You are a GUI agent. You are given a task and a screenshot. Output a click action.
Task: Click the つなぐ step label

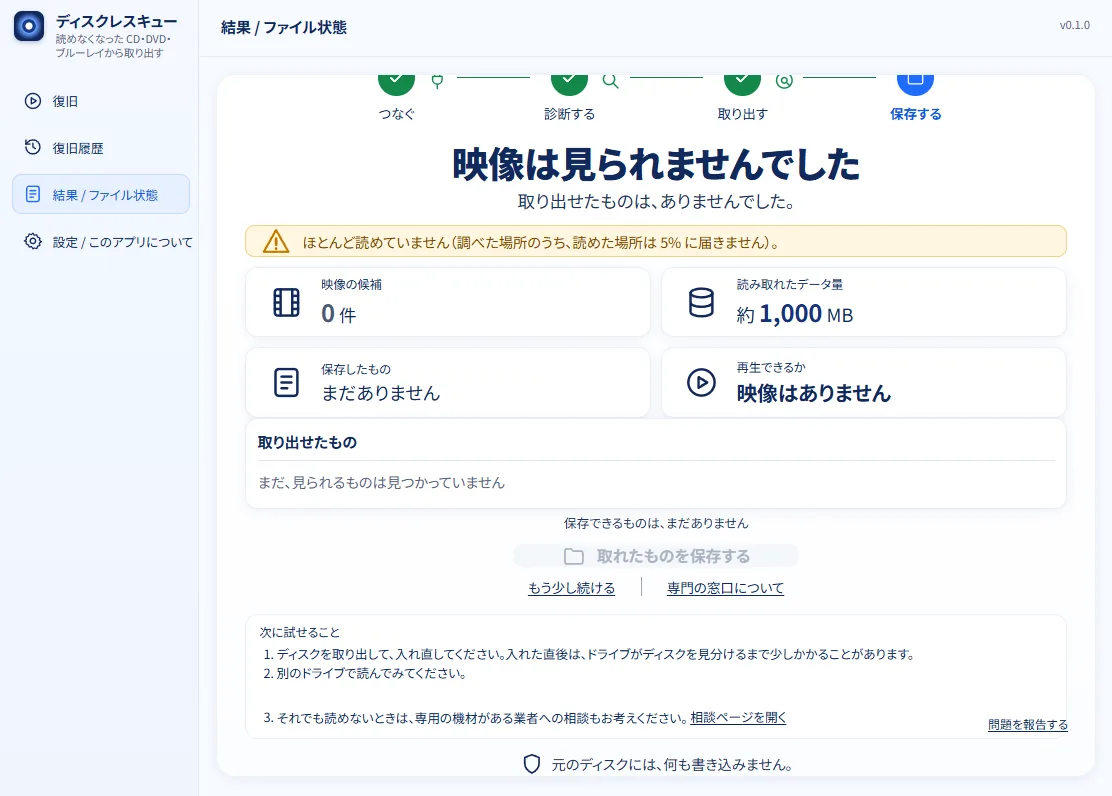coord(396,114)
